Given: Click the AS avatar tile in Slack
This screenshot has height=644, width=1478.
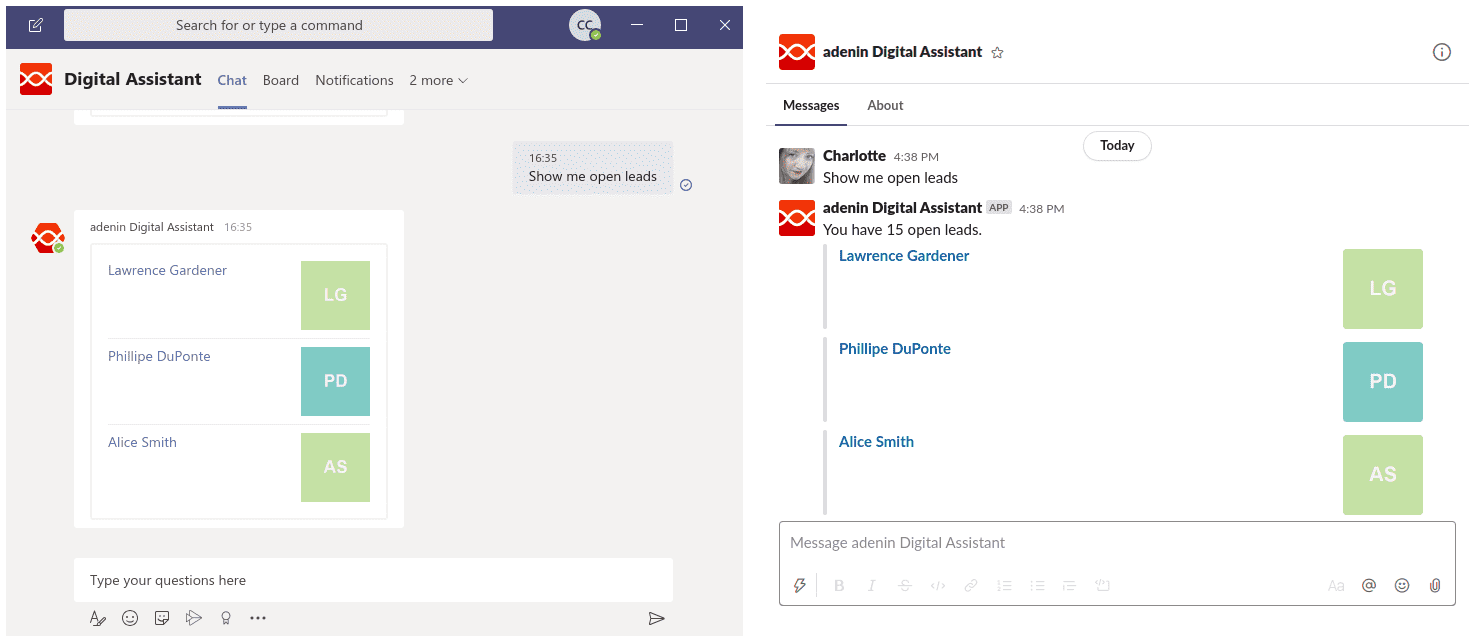Looking at the screenshot, I should [x=1383, y=475].
